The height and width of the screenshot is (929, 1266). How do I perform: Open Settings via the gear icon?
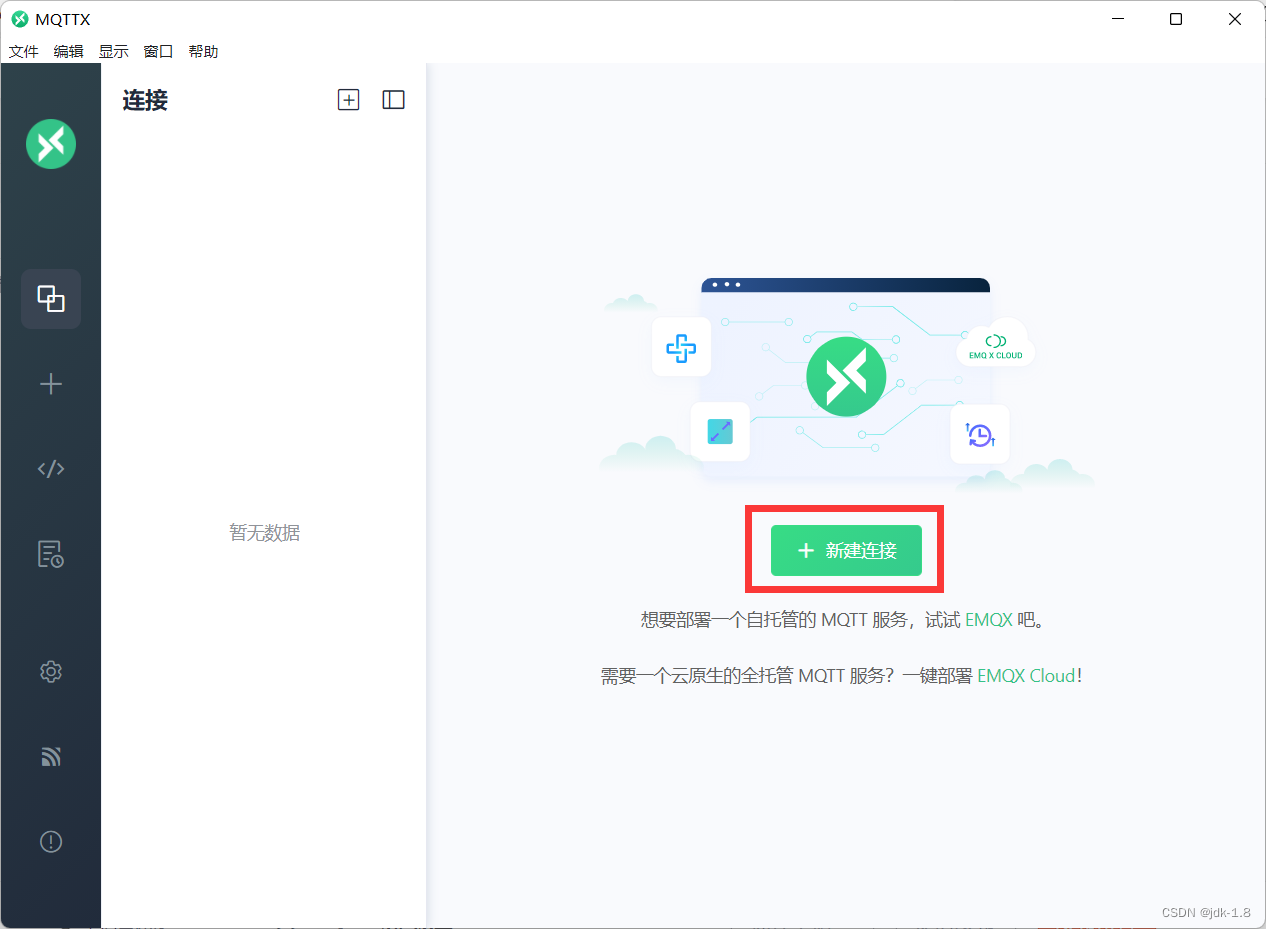point(51,672)
